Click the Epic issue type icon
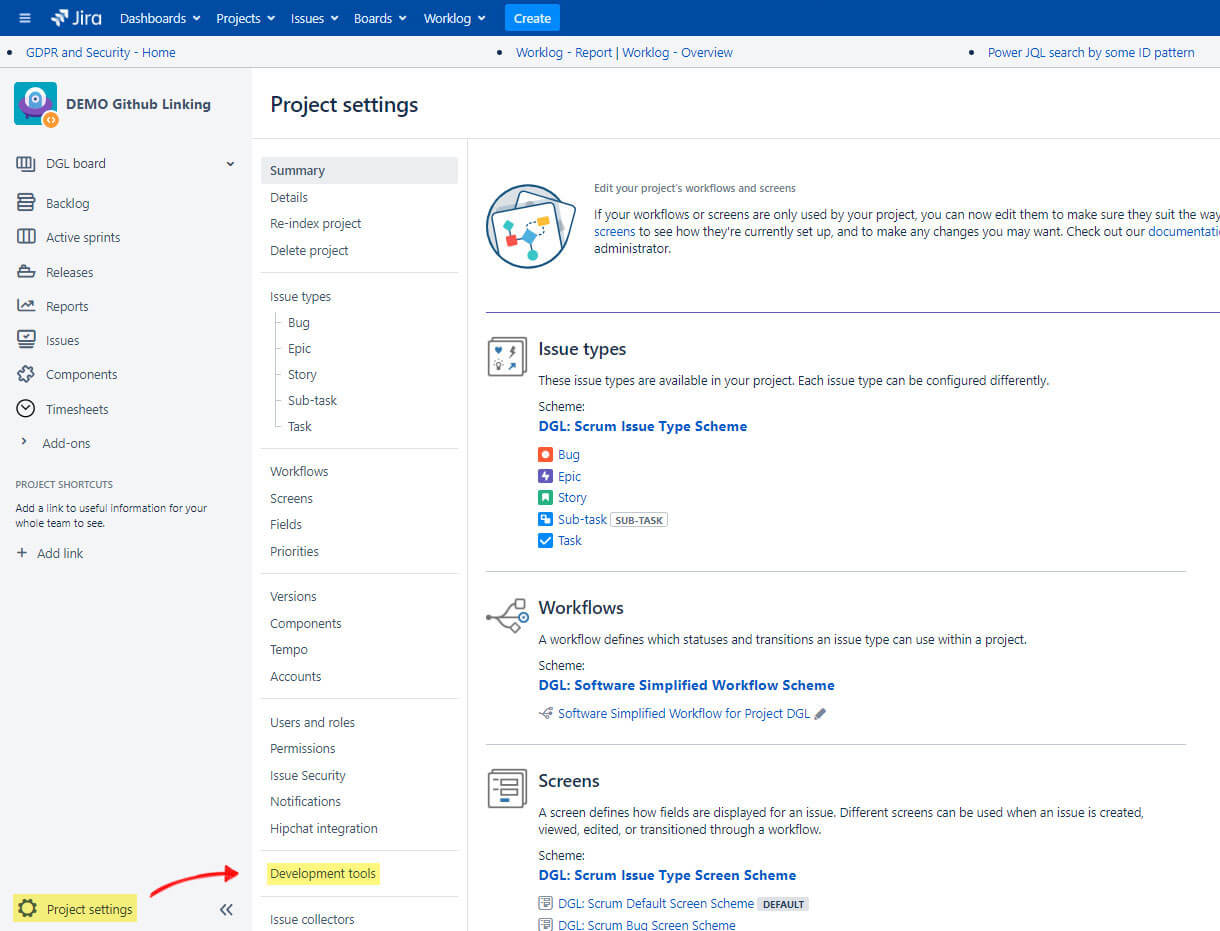1220x931 pixels. 545,476
